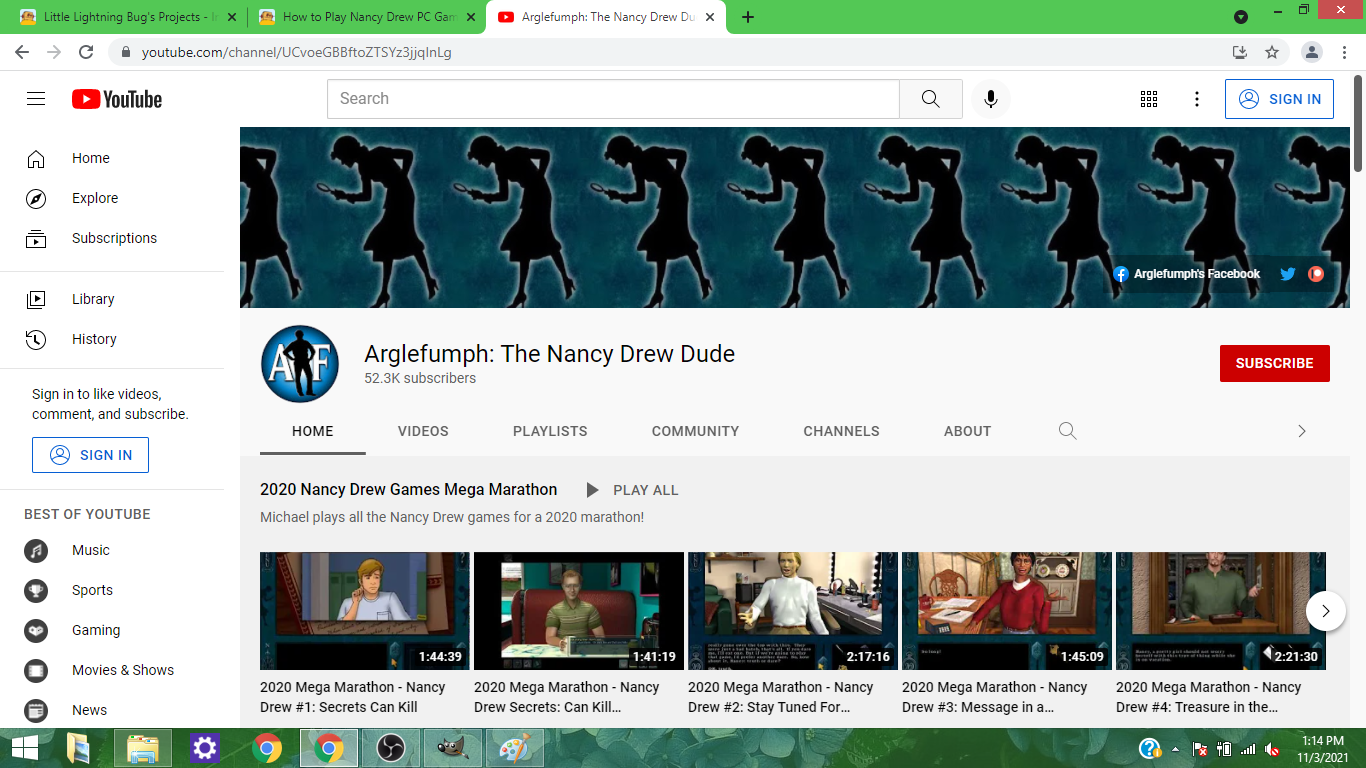Show next videos with carousel arrow
Image resolution: width=1366 pixels, height=768 pixels.
tap(1326, 610)
